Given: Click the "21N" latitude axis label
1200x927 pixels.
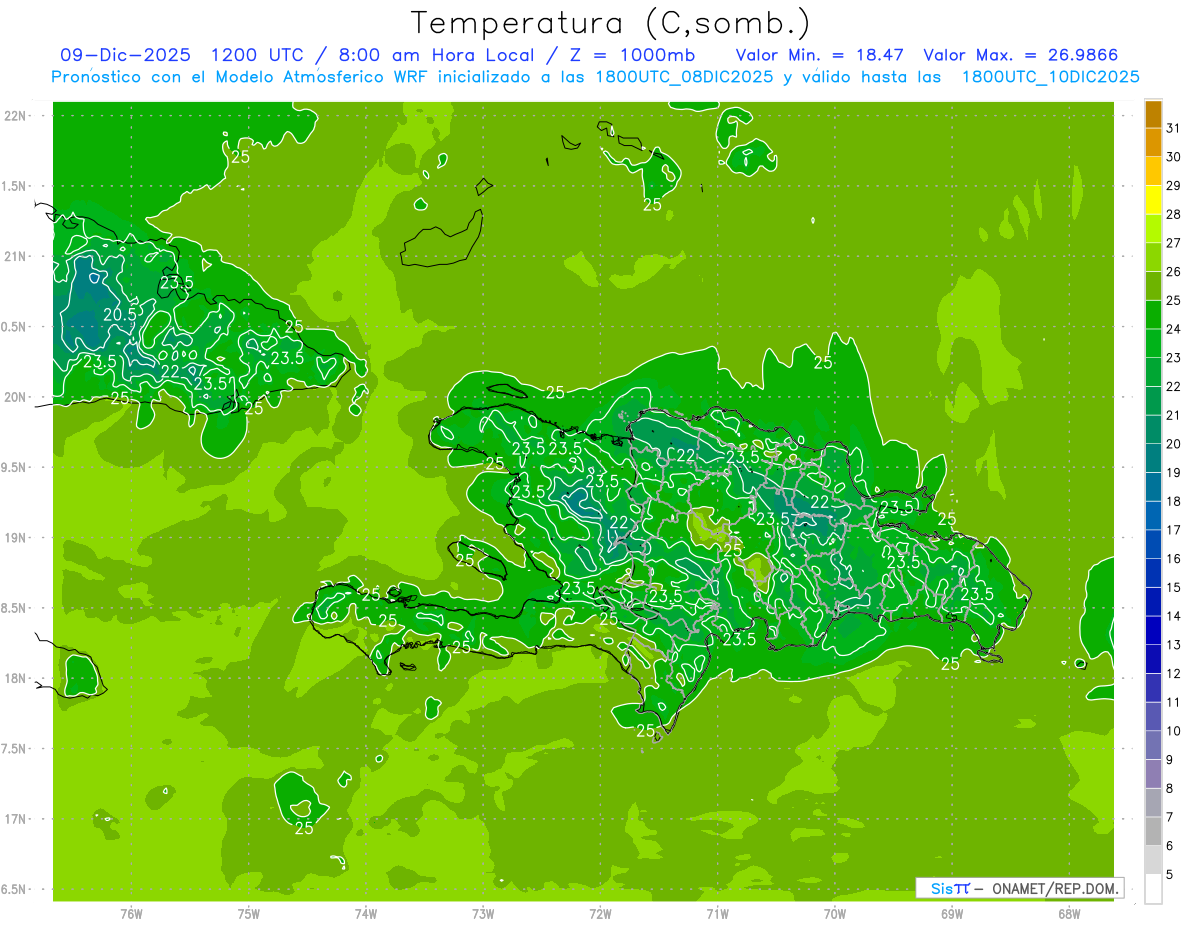Looking at the screenshot, I should pyautogui.click(x=15, y=256).
